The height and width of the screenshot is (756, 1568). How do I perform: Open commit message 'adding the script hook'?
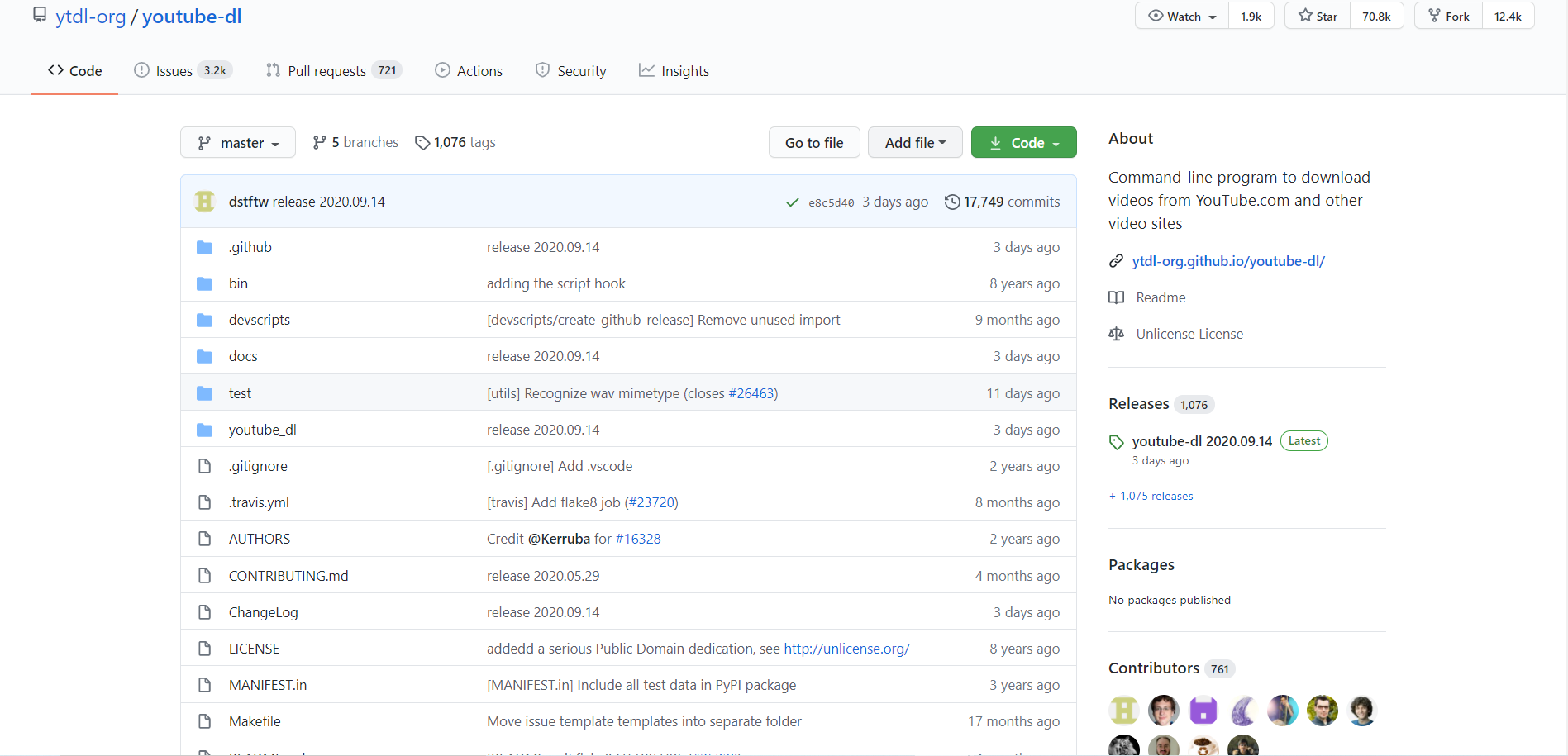point(555,283)
